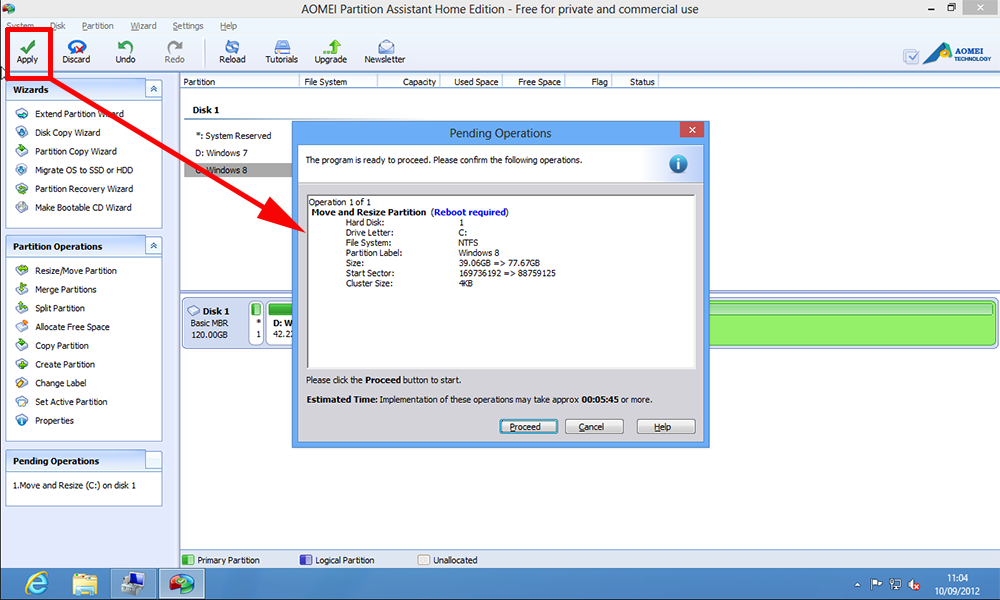
Task: Open the System menu
Action: point(20,26)
